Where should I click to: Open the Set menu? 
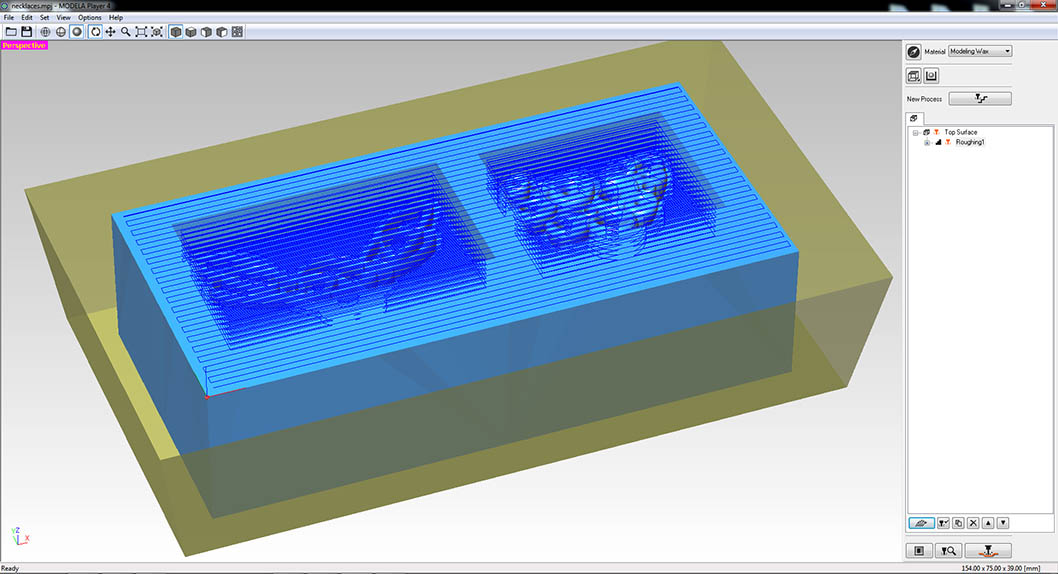tap(45, 18)
